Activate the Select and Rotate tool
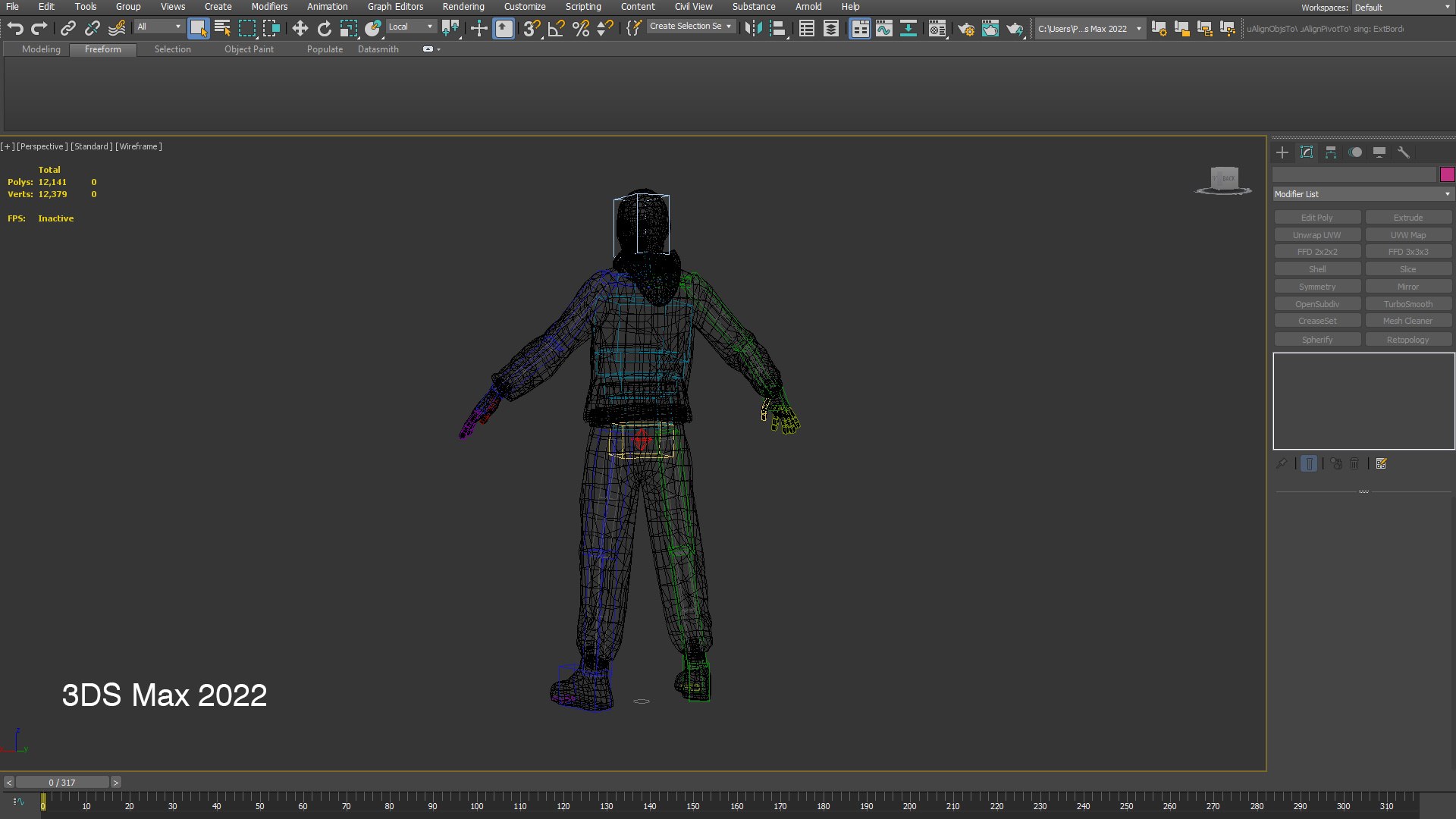The height and width of the screenshot is (819, 1456). (325, 29)
